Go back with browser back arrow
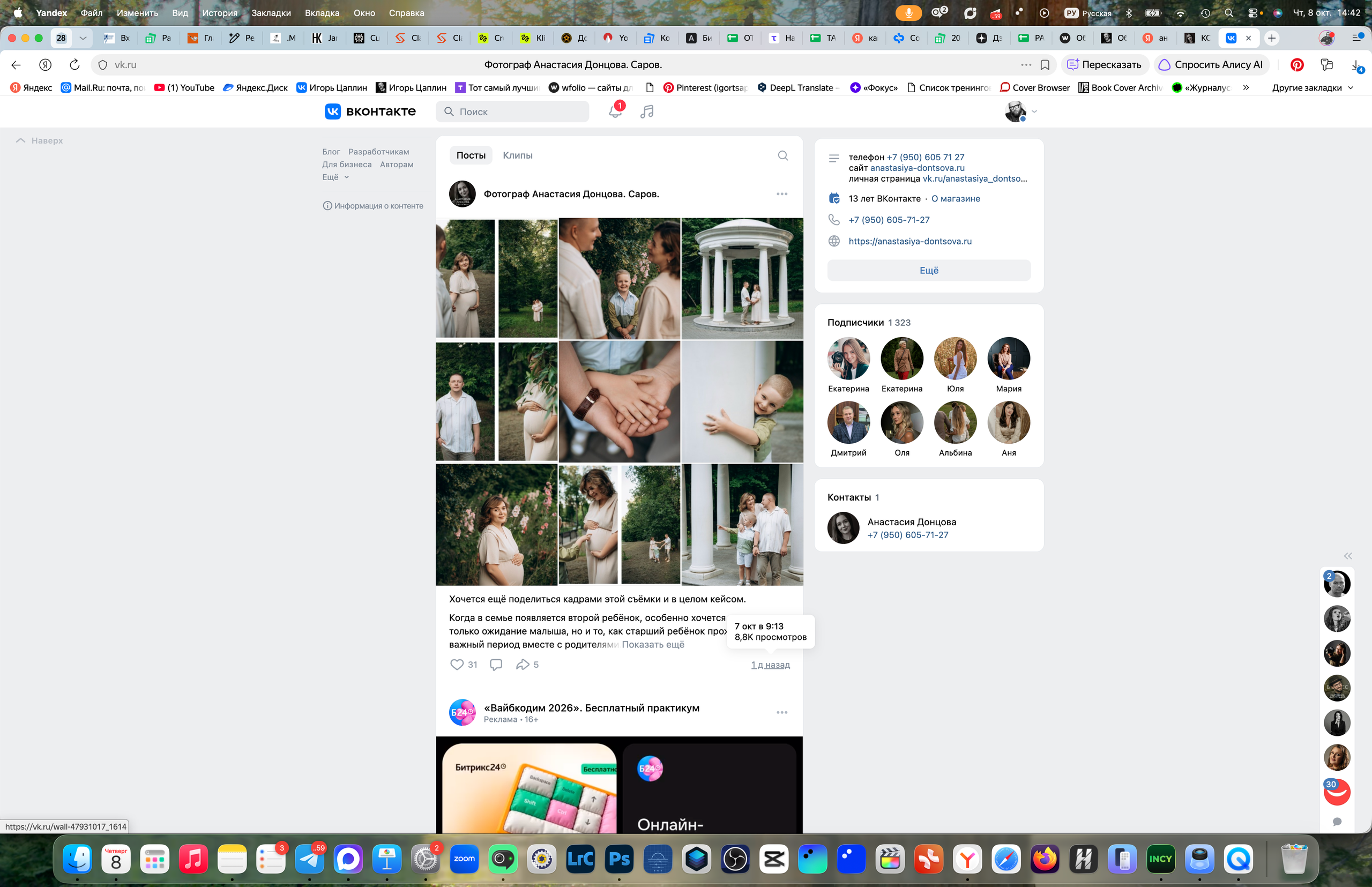 [16, 64]
